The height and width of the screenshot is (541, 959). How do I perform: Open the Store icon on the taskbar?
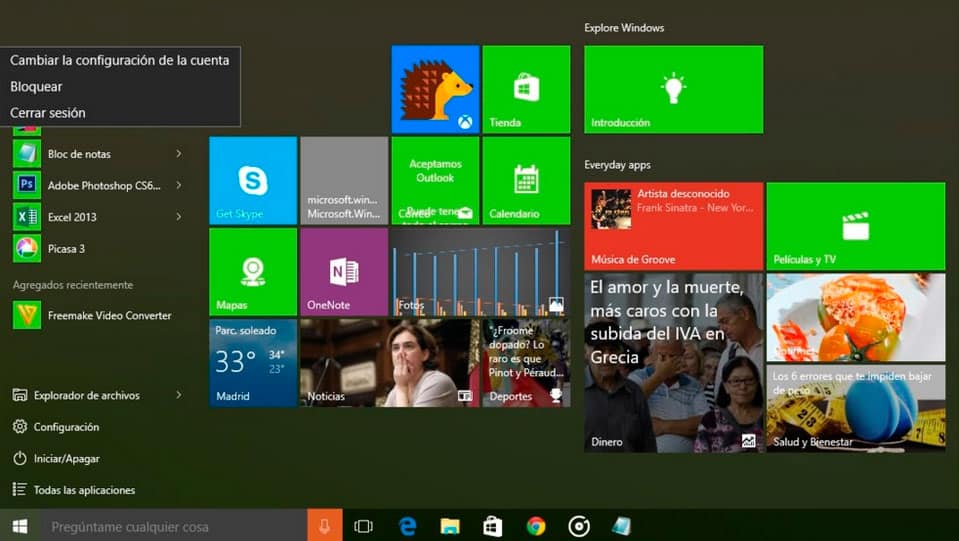tap(493, 526)
